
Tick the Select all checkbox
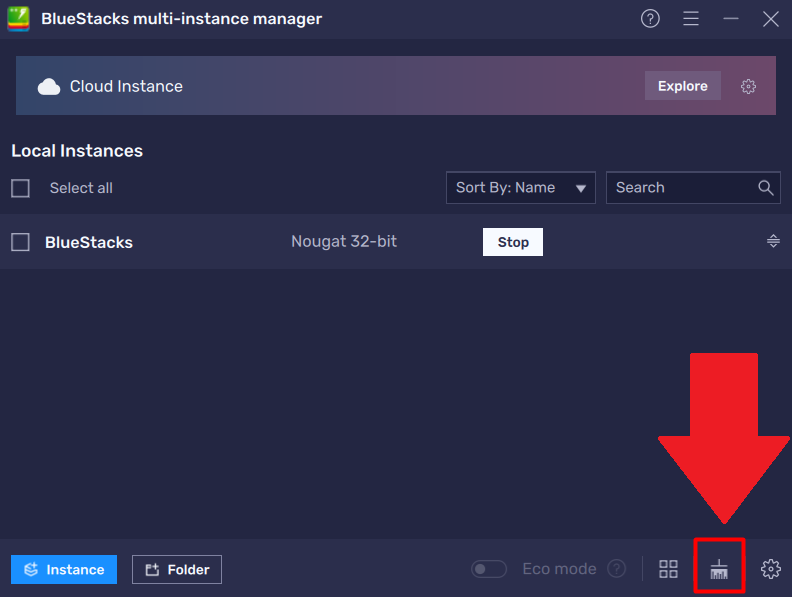click(20, 188)
